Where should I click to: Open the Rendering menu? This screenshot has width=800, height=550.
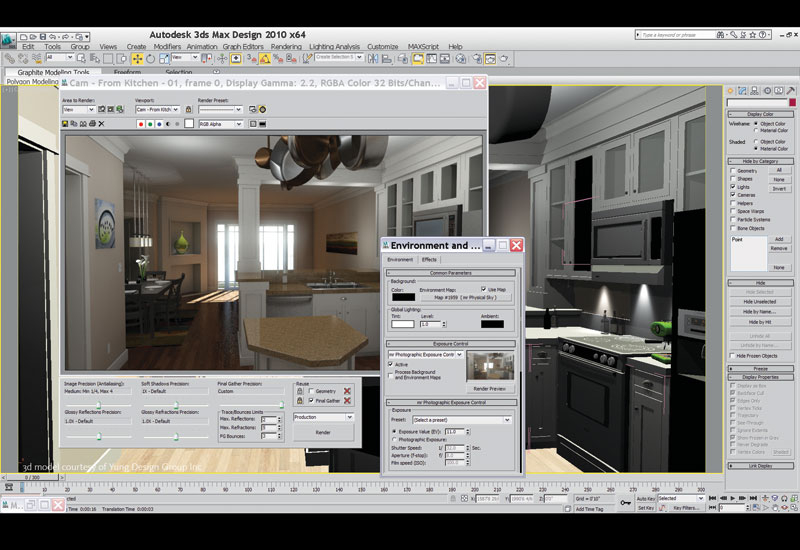pyautogui.click(x=286, y=46)
